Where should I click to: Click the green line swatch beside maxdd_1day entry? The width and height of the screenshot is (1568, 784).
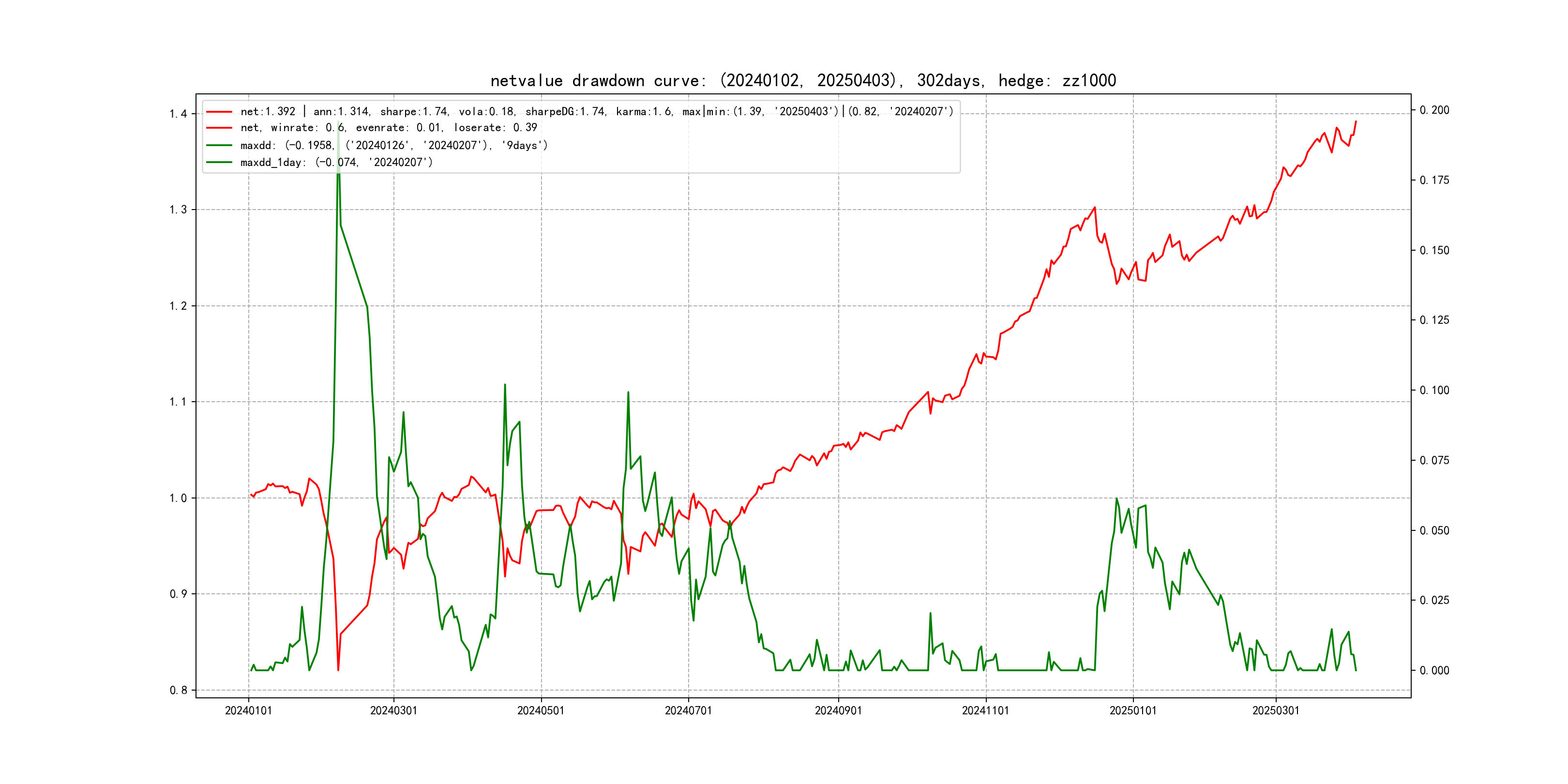pyautogui.click(x=219, y=163)
